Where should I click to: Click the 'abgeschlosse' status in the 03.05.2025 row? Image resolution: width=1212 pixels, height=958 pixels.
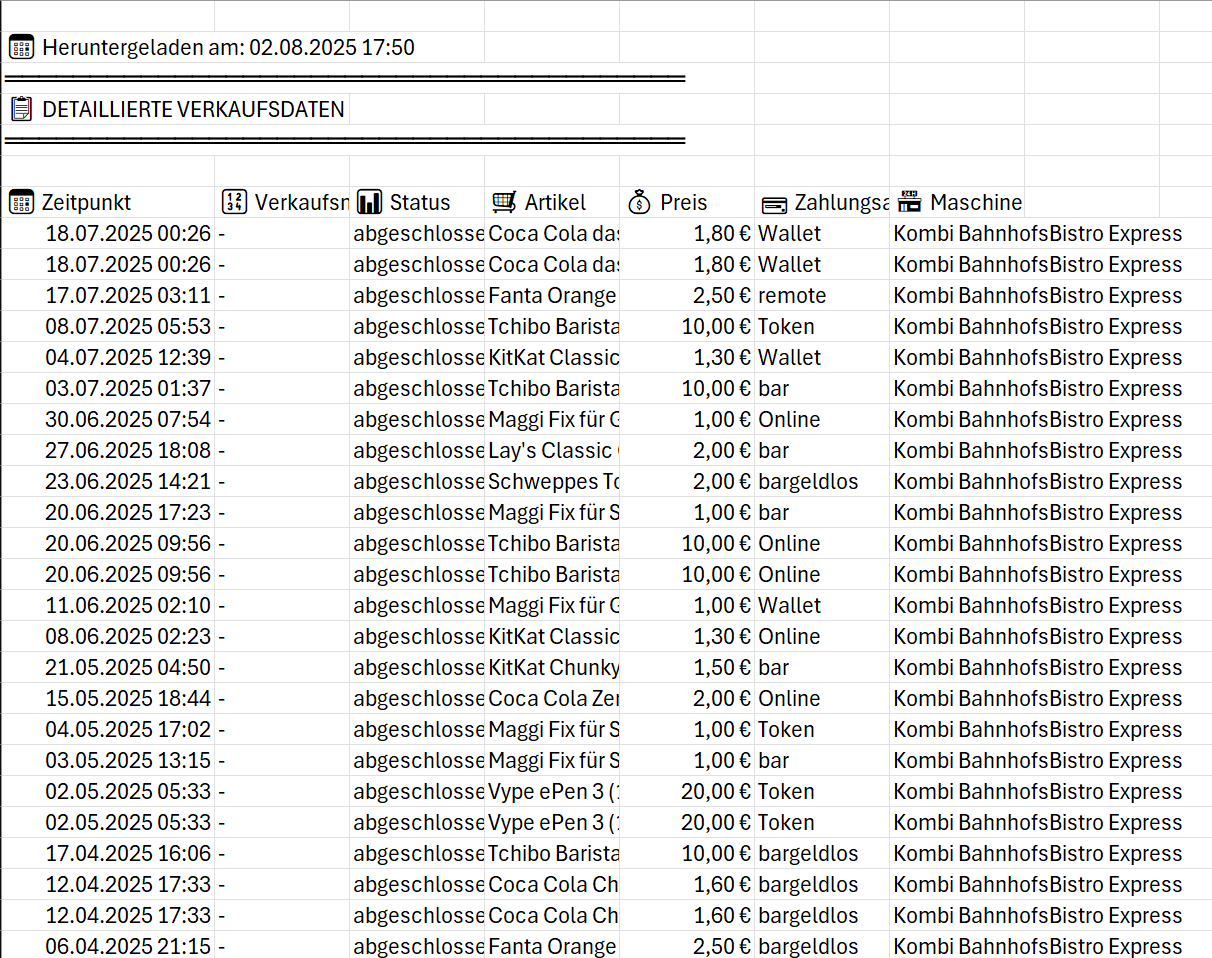(x=419, y=761)
